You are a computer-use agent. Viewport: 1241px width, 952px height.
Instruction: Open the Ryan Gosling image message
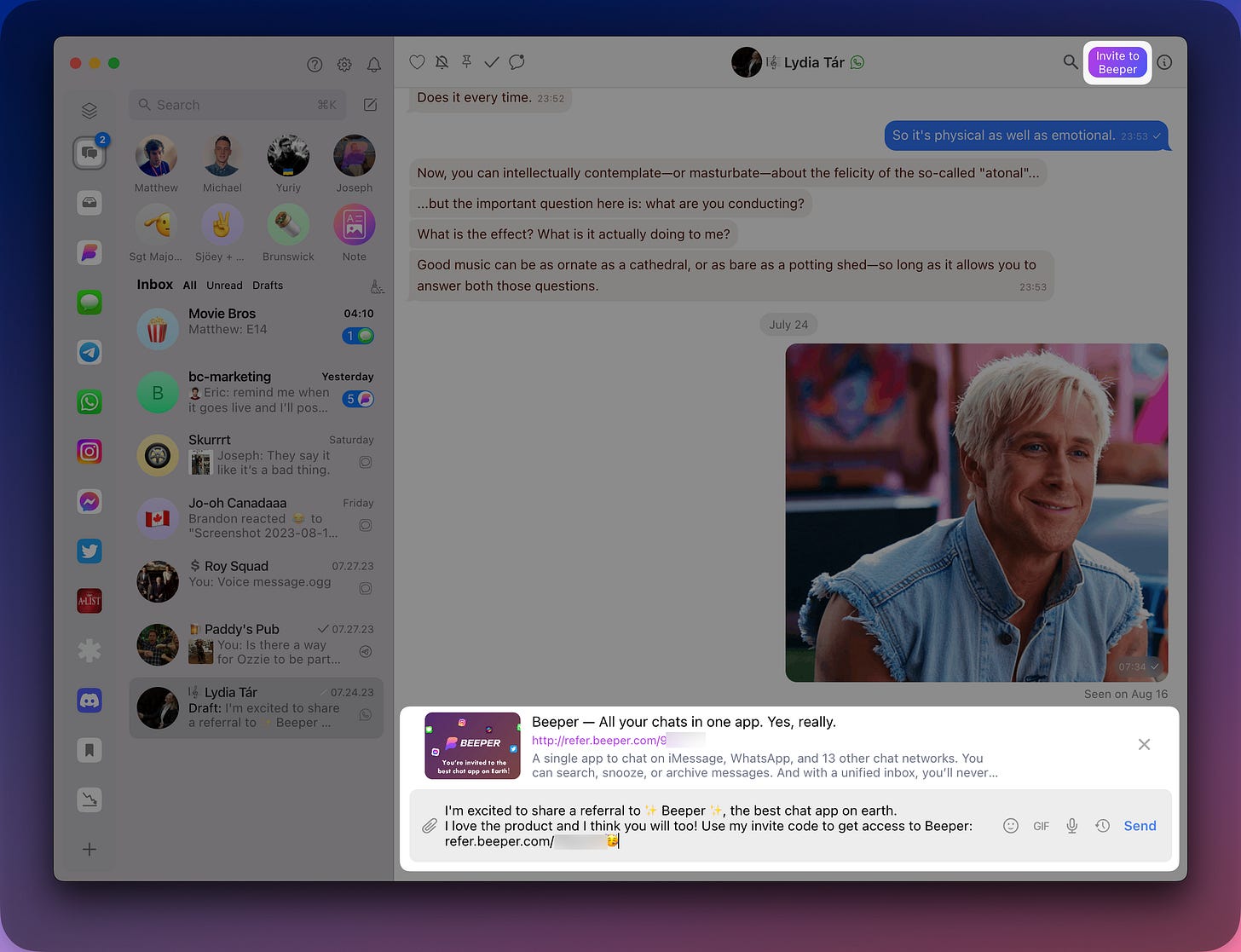(977, 512)
